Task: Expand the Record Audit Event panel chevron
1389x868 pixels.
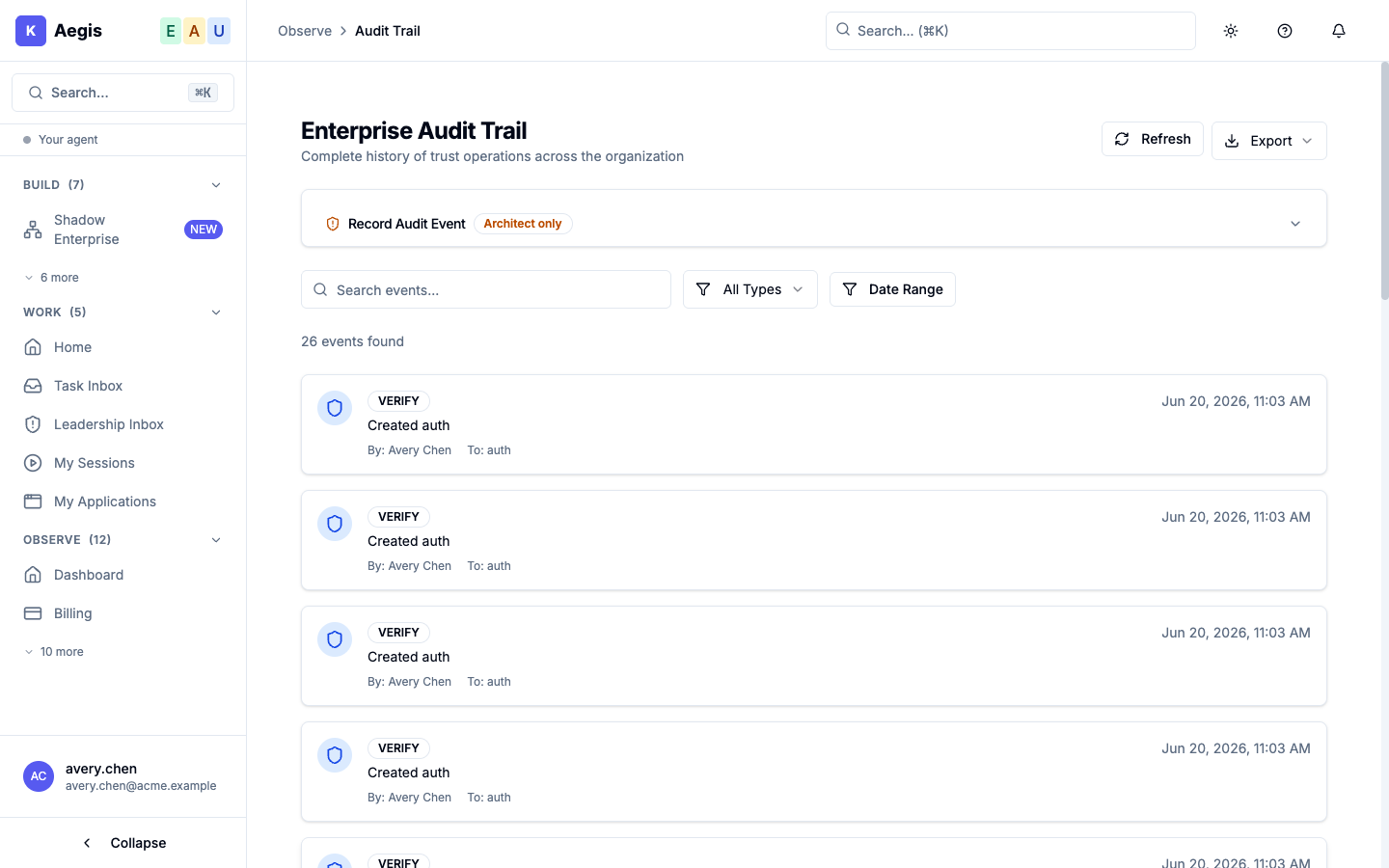Action: tap(1295, 224)
